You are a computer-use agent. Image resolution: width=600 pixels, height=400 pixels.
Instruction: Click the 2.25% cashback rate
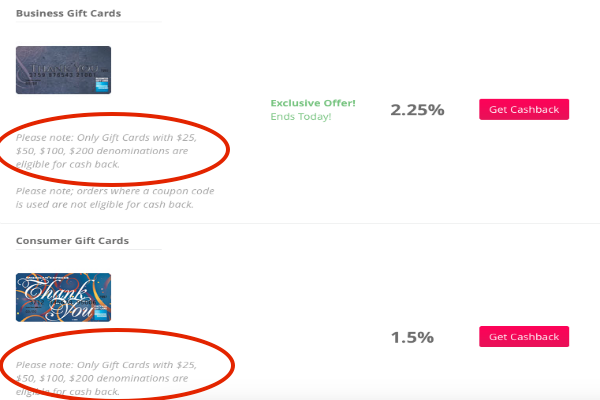pyautogui.click(x=417, y=110)
